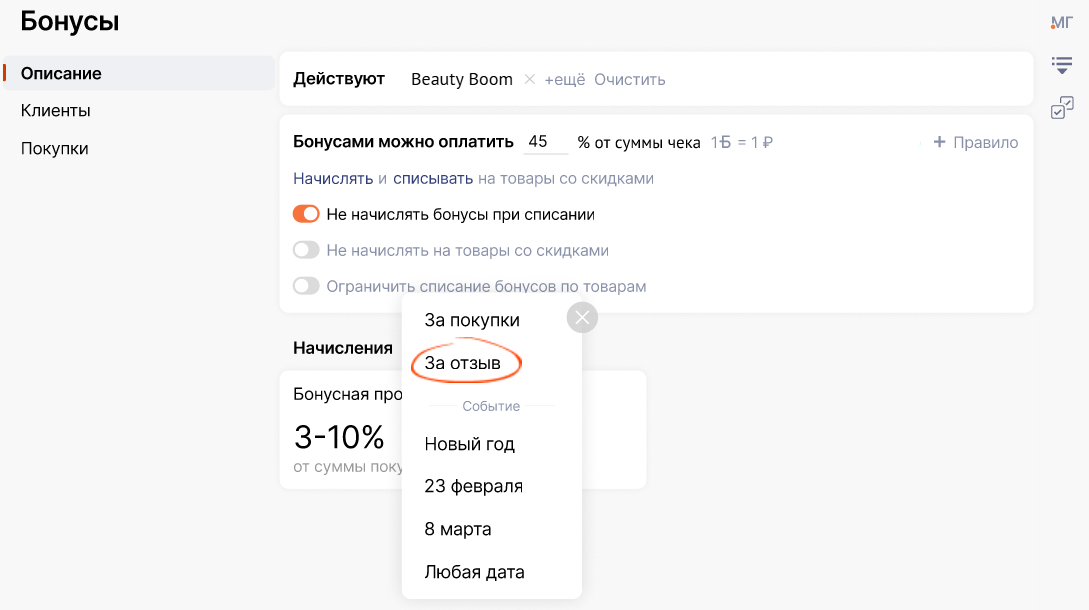This screenshot has height=610, width=1089.
Task: Close the accrual type popup menu
Action: click(x=582, y=318)
